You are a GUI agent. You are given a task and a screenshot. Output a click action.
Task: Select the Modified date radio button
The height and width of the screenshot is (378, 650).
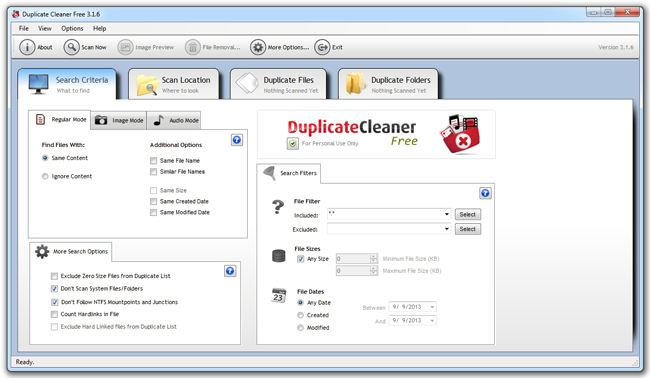pos(301,327)
